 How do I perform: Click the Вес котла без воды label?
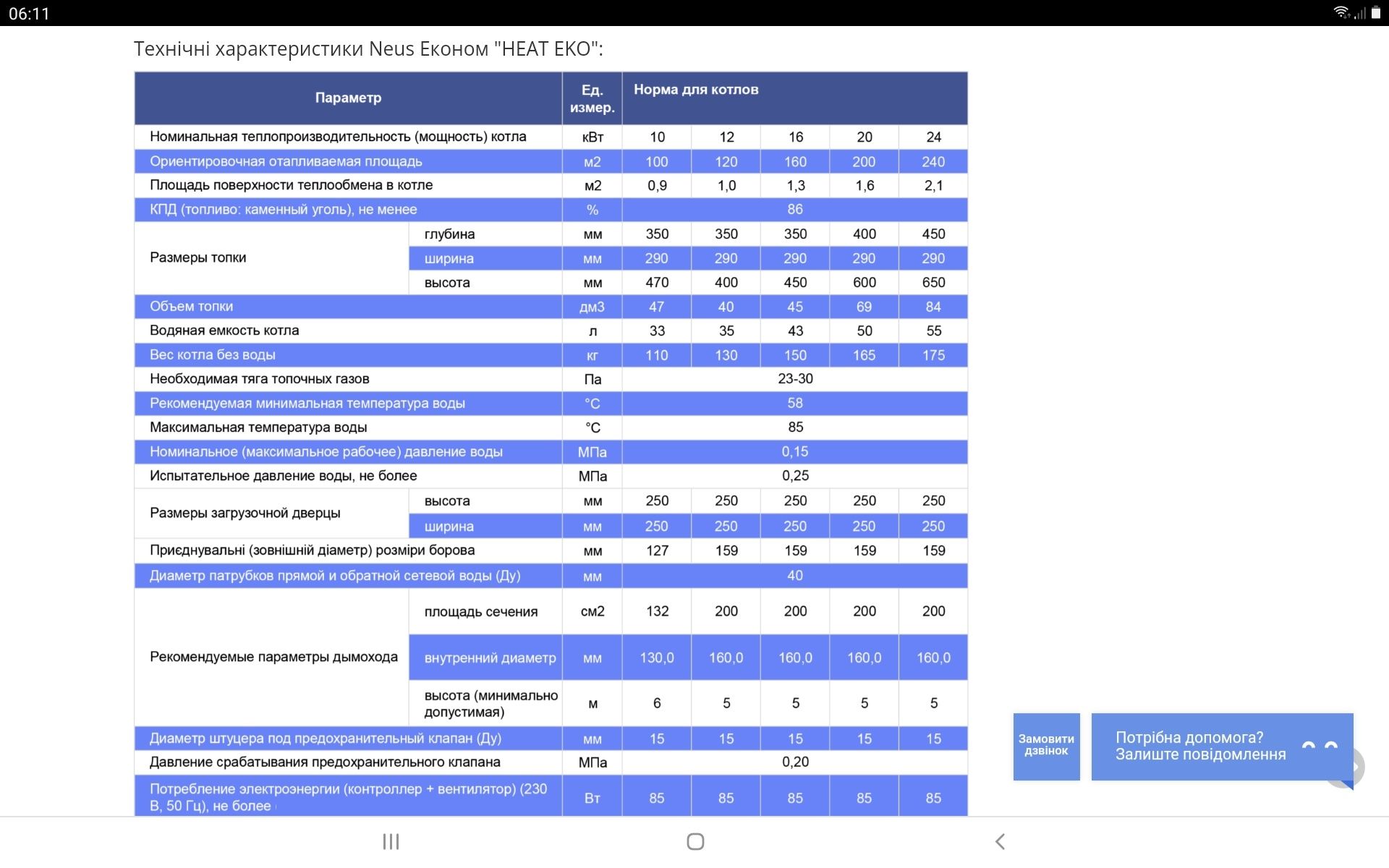click(212, 355)
